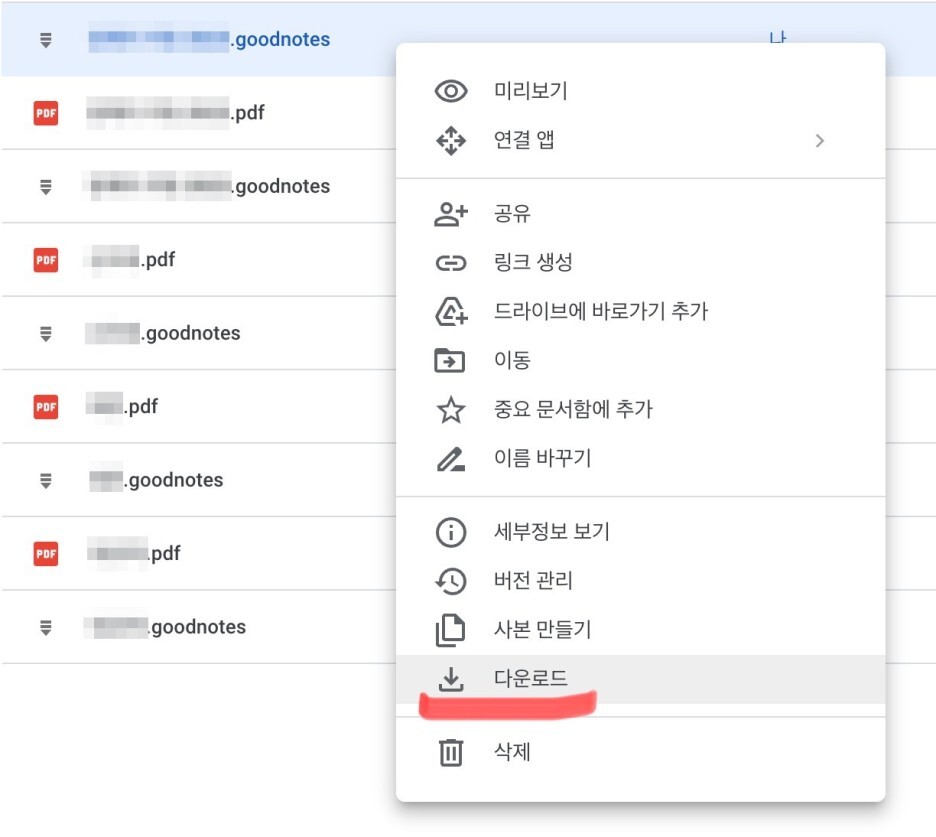Image resolution: width=936 pixels, height=837 pixels.
Task: Click the copy icon beside 사본 만들기
Action: point(450,630)
